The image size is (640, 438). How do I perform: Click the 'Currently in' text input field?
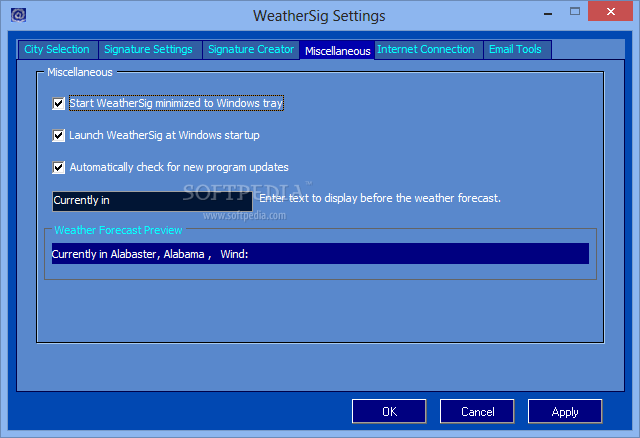coord(152,201)
